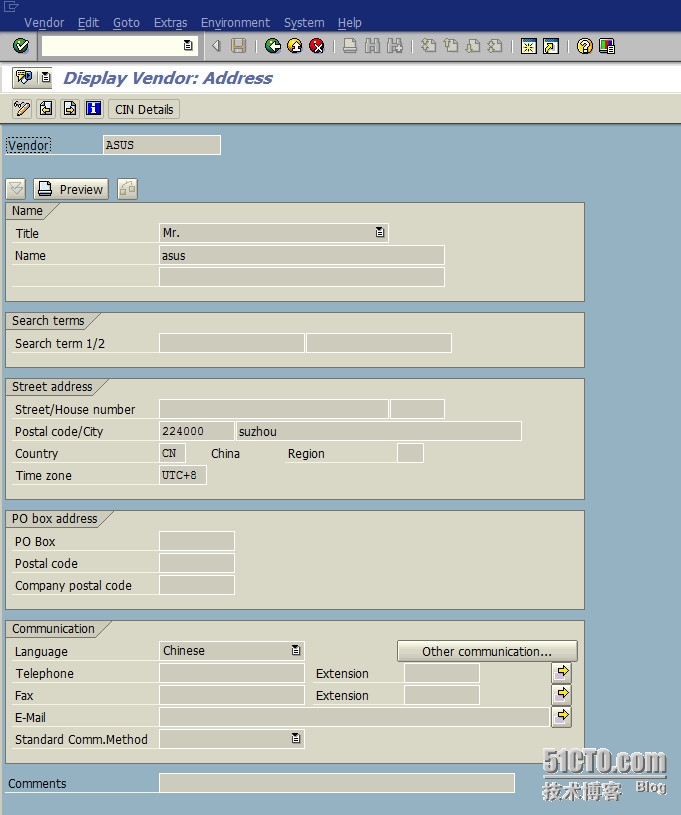Screen dimensions: 681x815
Task: Click the Save diskette icon
Action: (239, 46)
